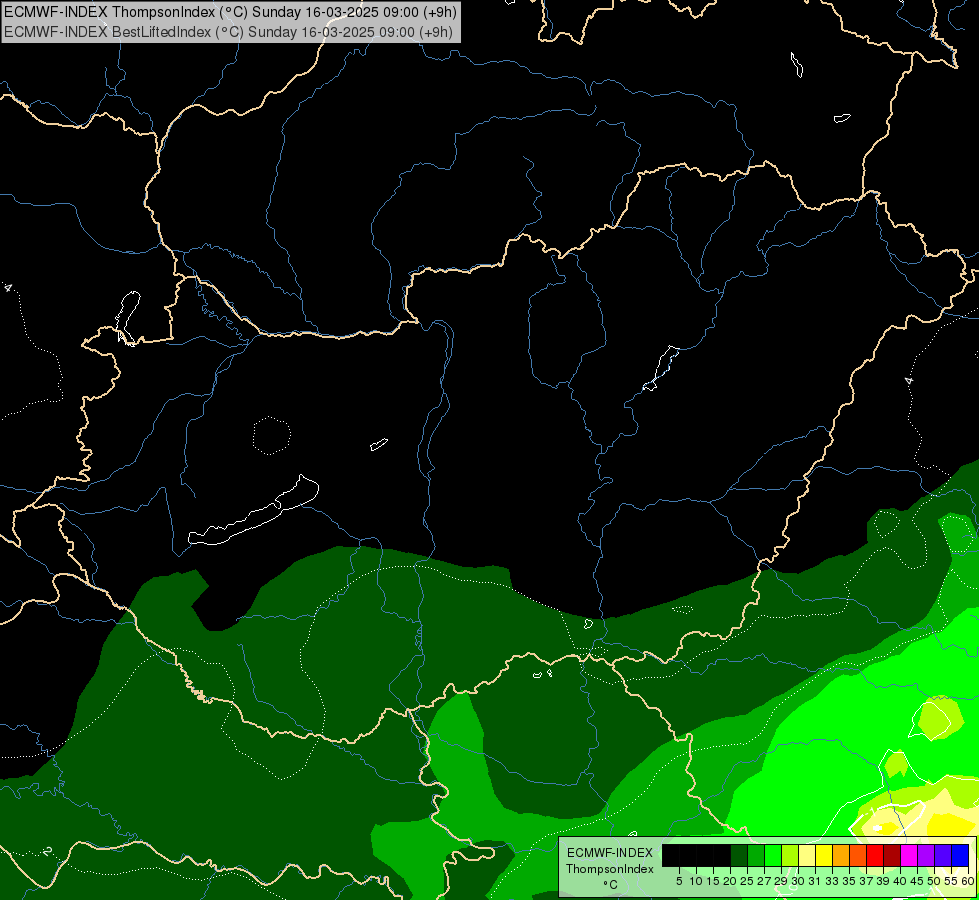The height and width of the screenshot is (900, 979).
Task: Click the legend scale value 29
Action: 781,881
